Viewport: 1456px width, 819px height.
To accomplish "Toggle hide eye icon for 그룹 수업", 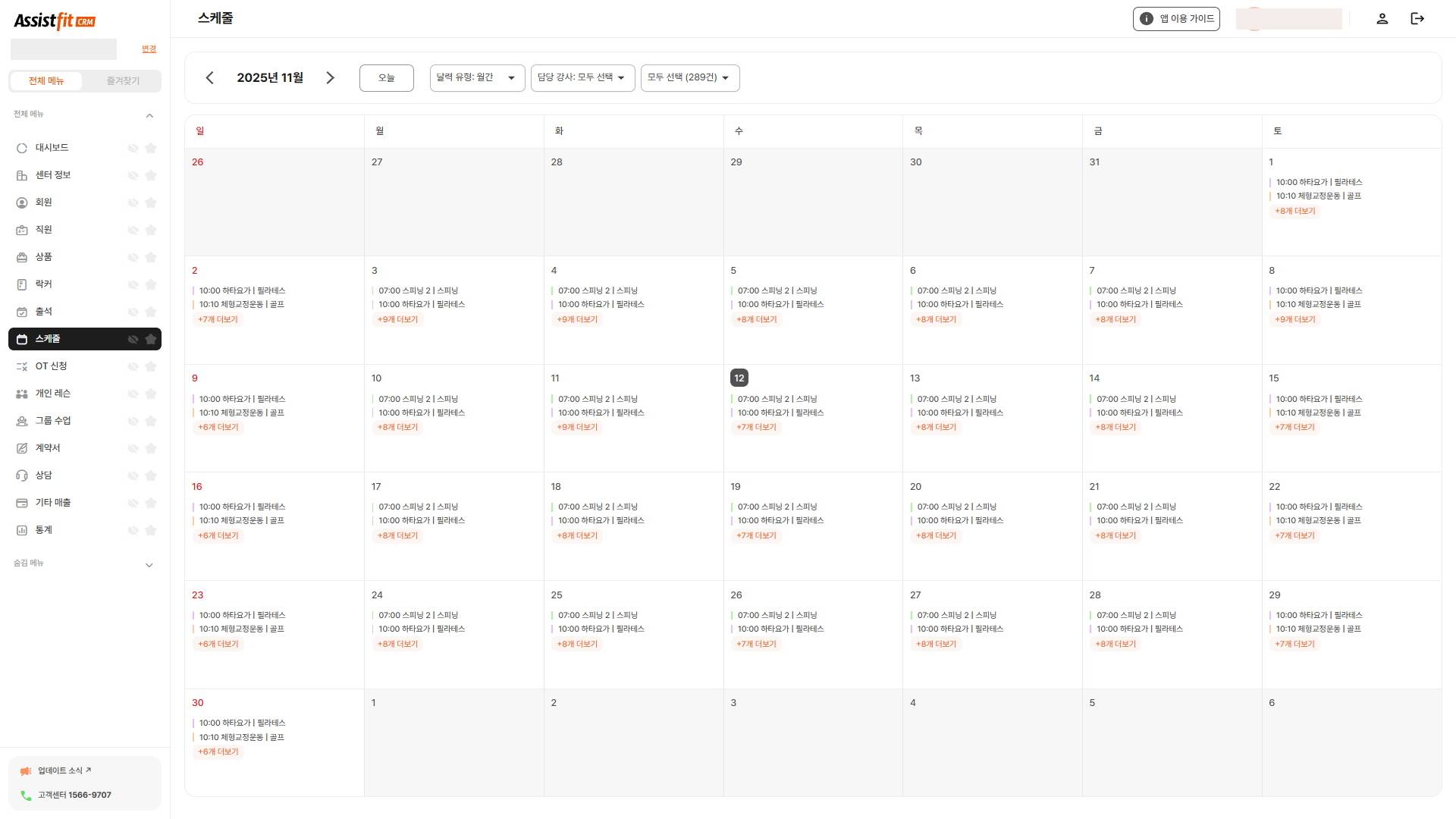I will [x=133, y=421].
